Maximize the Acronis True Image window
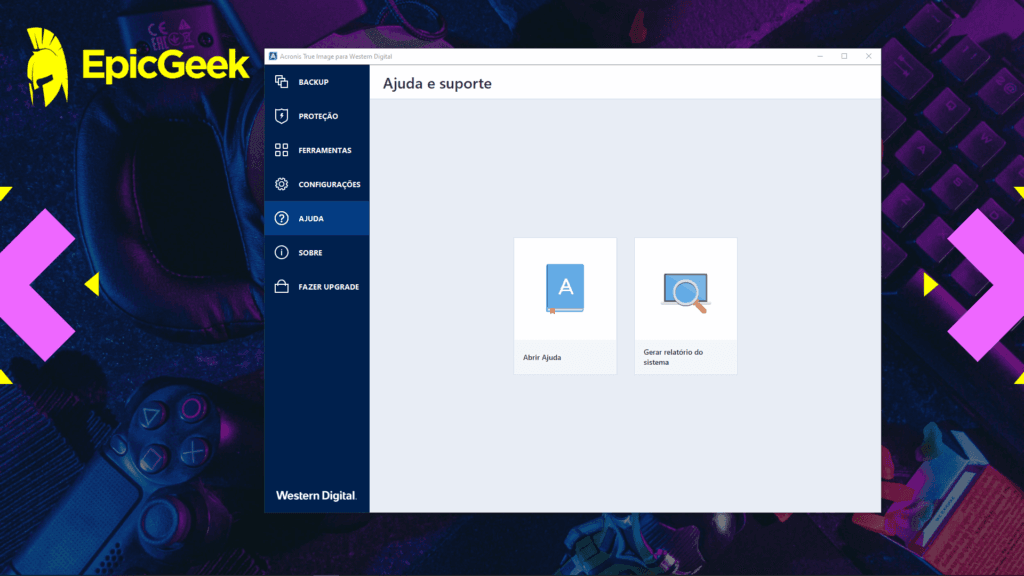This screenshot has width=1024, height=576. coord(844,56)
